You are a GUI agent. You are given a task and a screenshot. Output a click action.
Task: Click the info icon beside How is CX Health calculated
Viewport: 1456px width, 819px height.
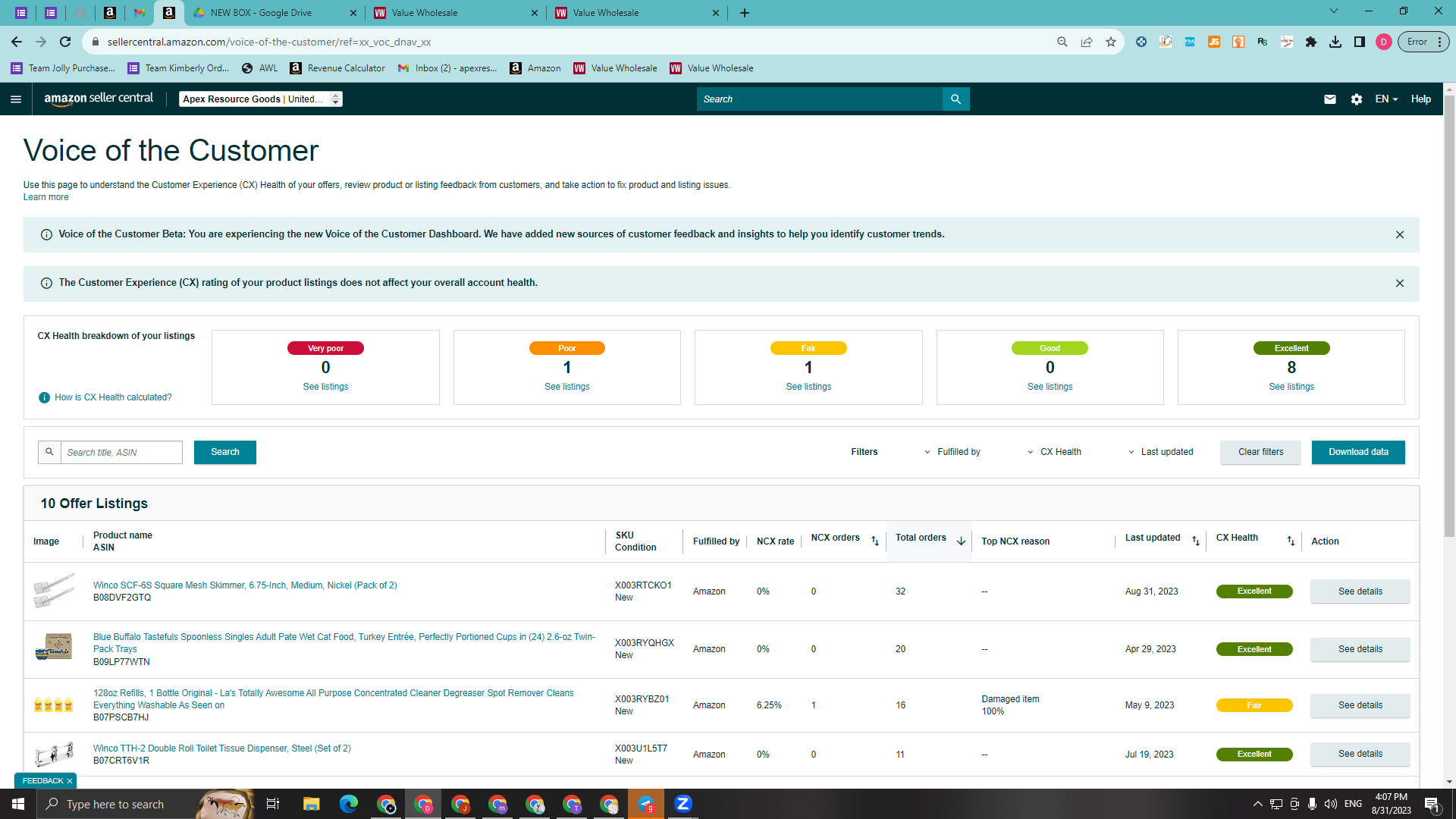point(45,397)
